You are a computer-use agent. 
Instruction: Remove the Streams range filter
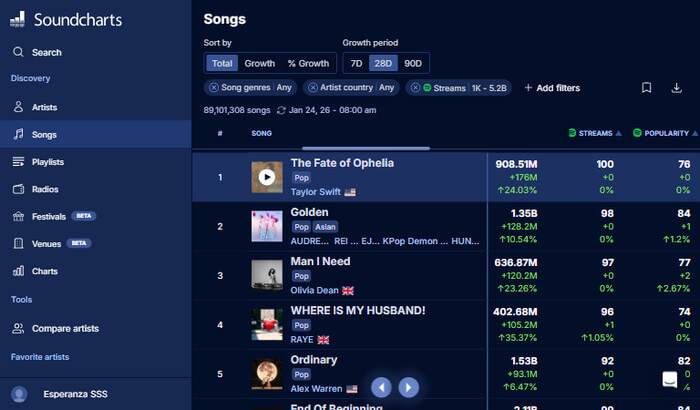(x=415, y=88)
